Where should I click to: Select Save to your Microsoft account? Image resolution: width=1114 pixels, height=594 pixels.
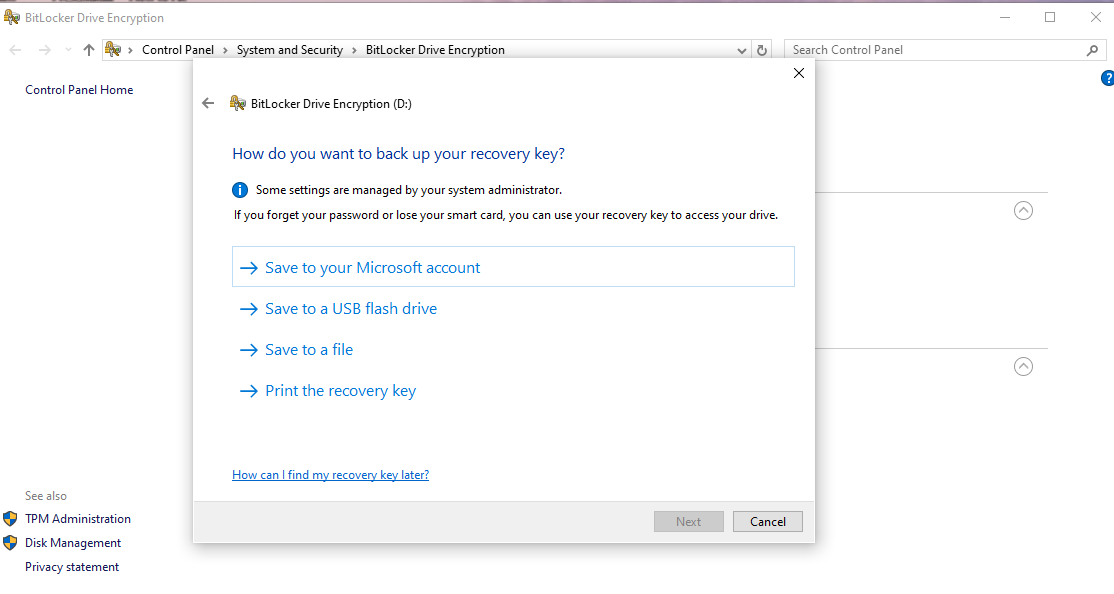point(513,267)
